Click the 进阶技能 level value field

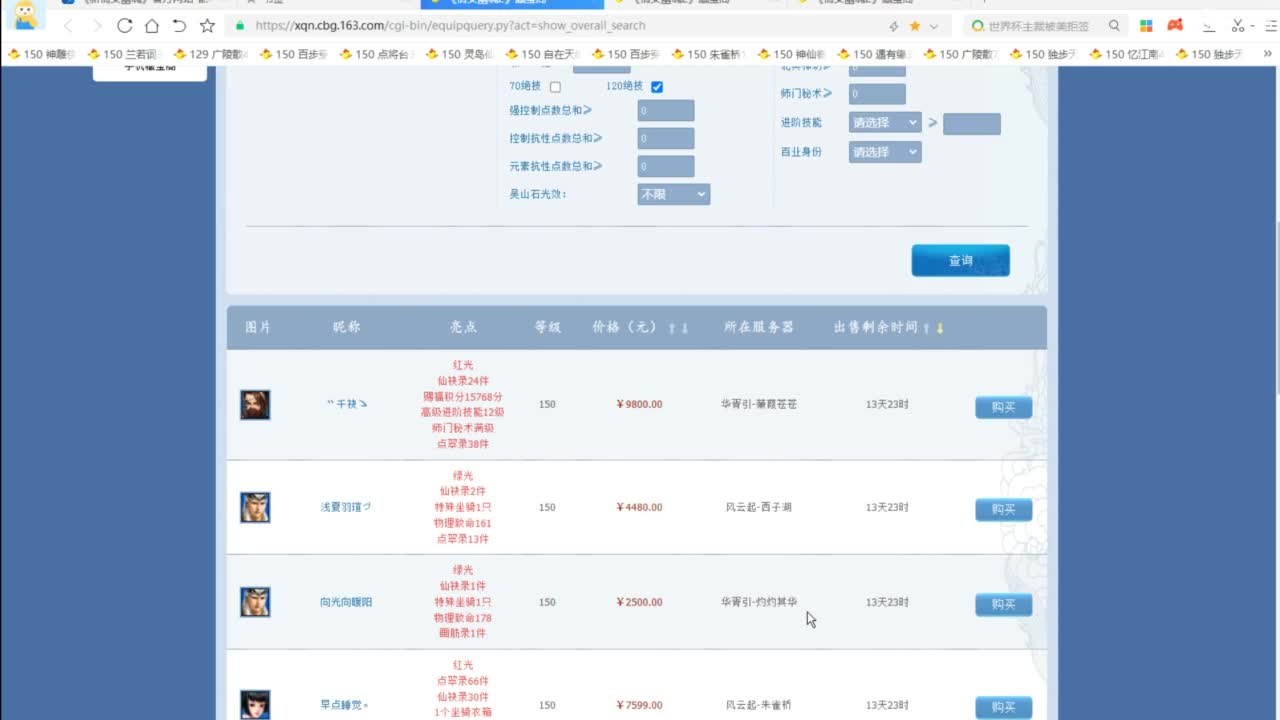(x=971, y=124)
